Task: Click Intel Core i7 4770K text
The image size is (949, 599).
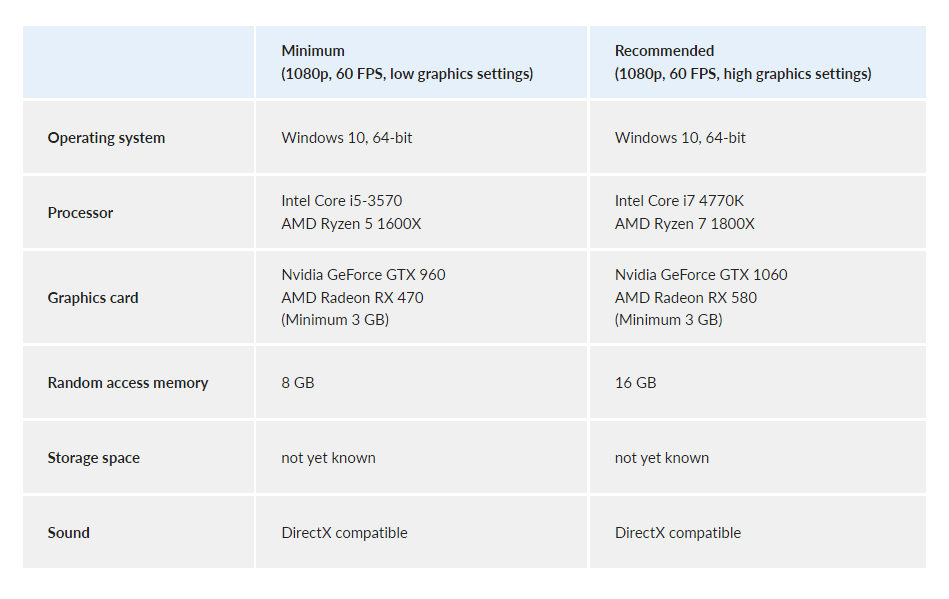Action: point(679,201)
